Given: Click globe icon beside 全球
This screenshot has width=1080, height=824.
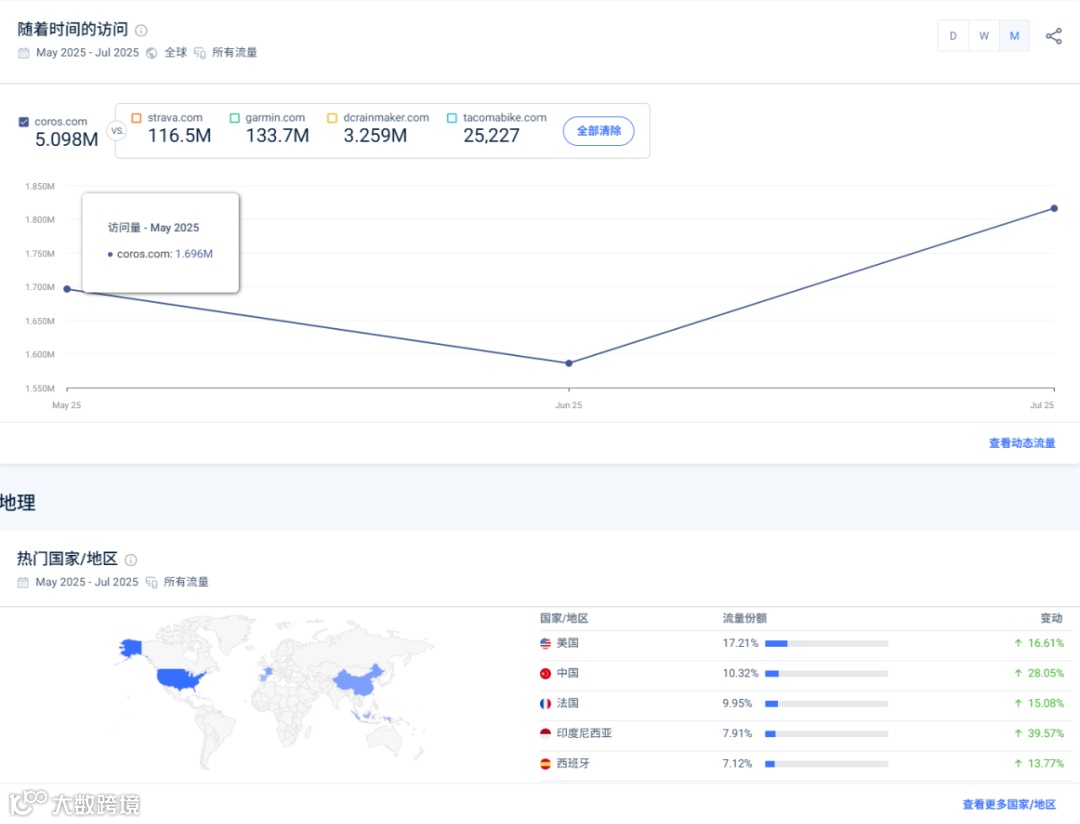Looking at the screenshot, I should coord(152,53).
